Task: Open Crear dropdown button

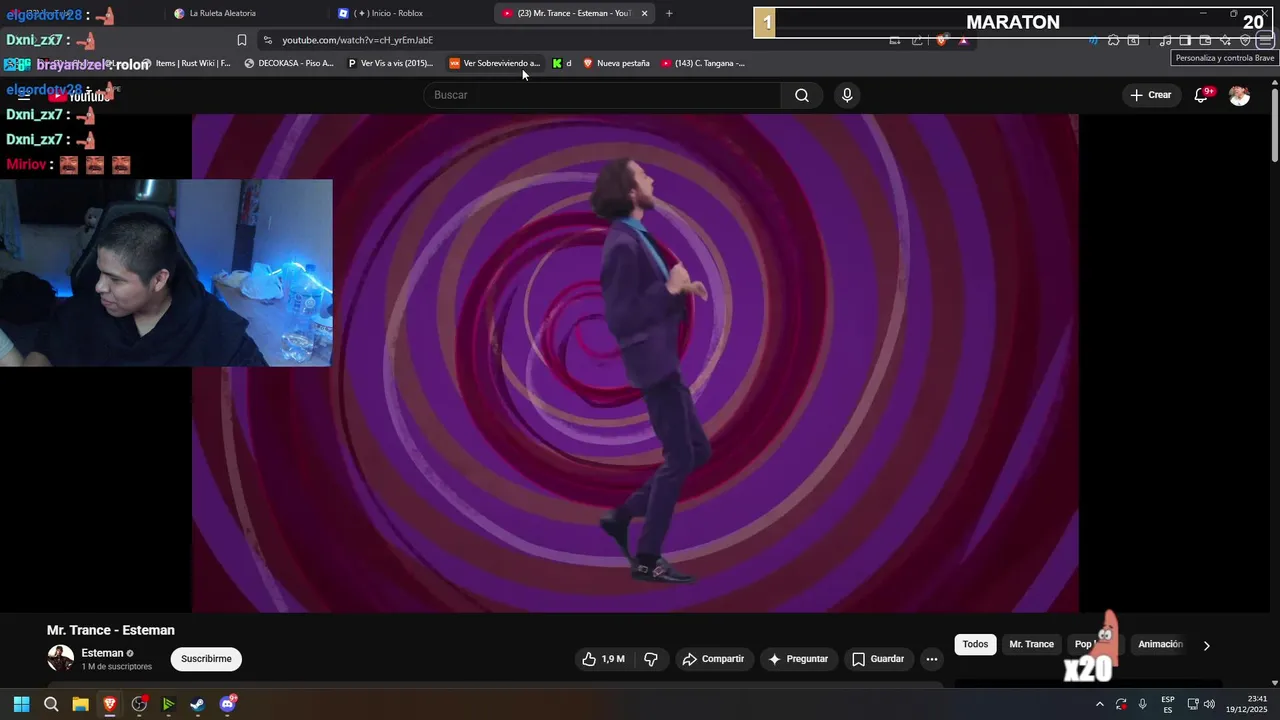Action: [x=1151, y=95]
